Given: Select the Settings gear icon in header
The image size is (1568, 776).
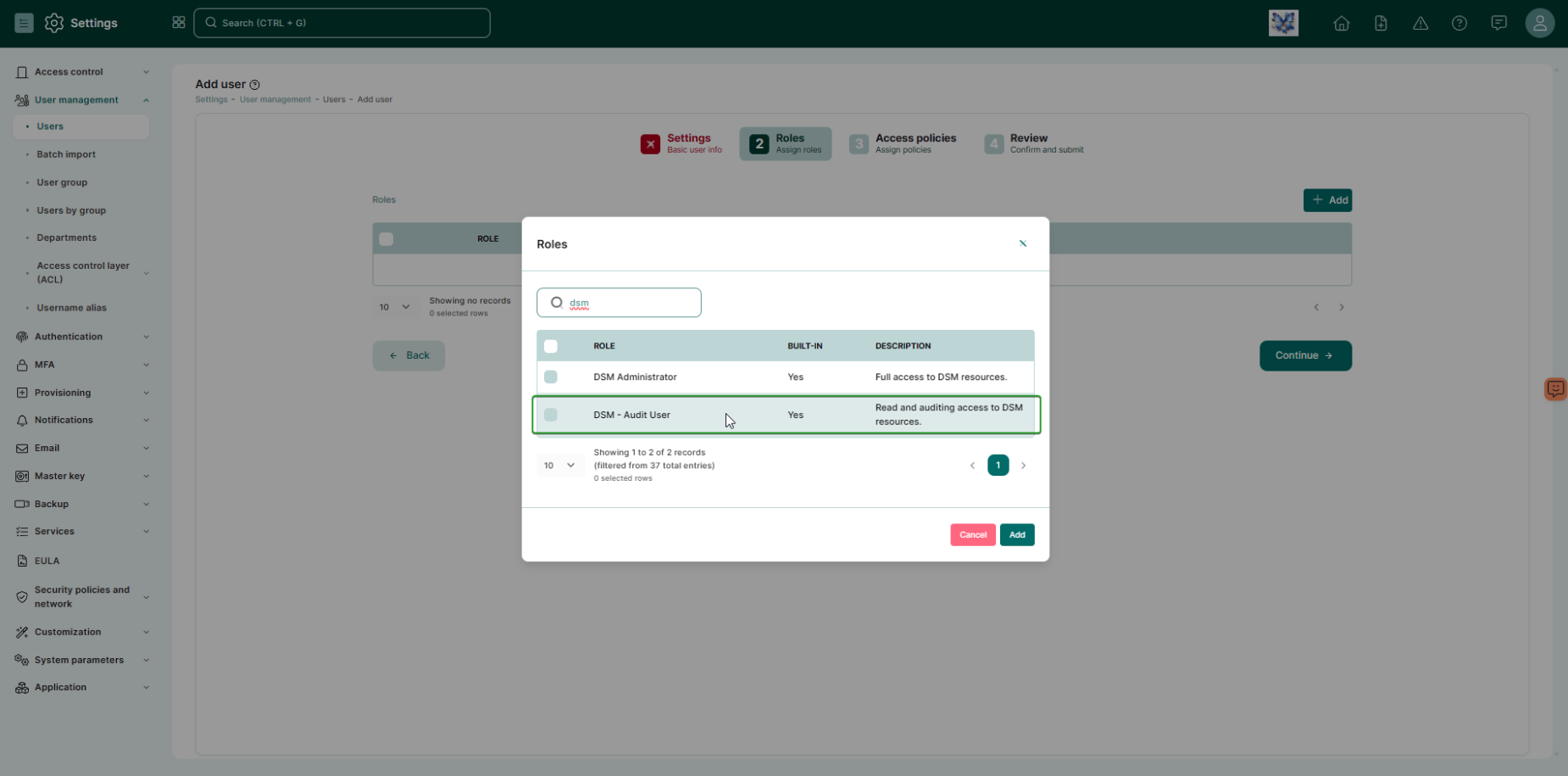Looking at the screenshot, I should click(x=54, y=23).
